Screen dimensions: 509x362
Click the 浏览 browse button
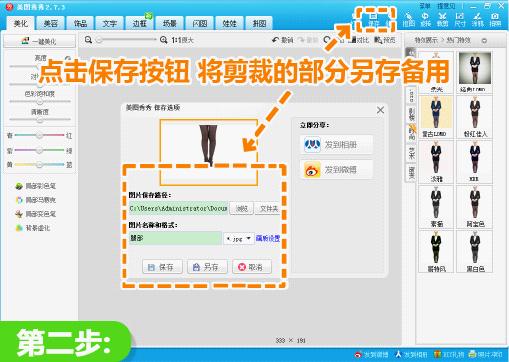(x=242, y=209)
